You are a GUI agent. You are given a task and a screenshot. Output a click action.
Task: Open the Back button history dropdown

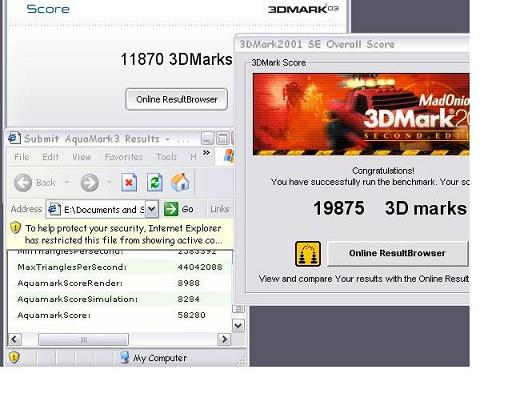click(x=67, y=182)
